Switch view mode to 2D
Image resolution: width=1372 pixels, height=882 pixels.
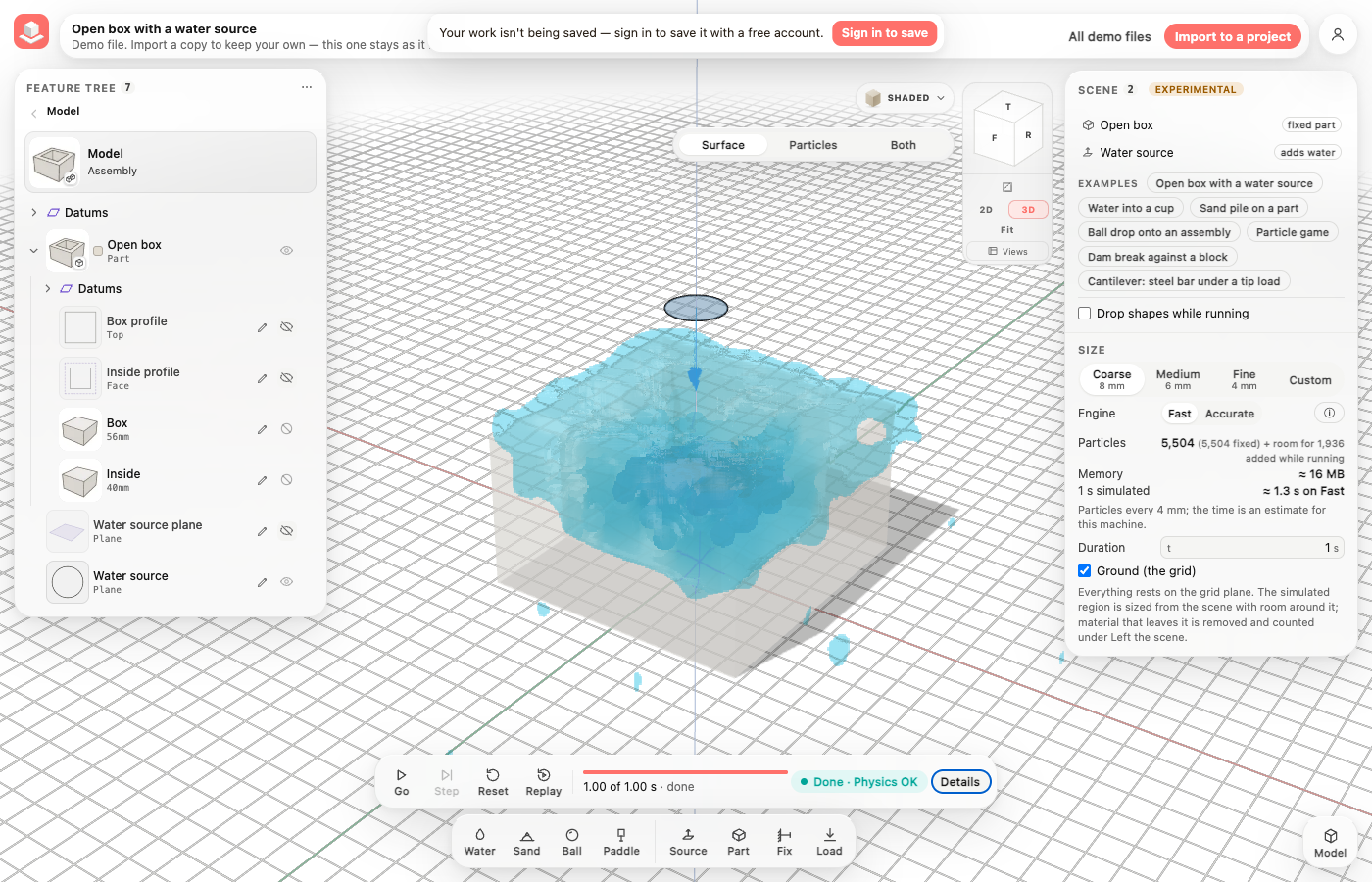point(986,210)
